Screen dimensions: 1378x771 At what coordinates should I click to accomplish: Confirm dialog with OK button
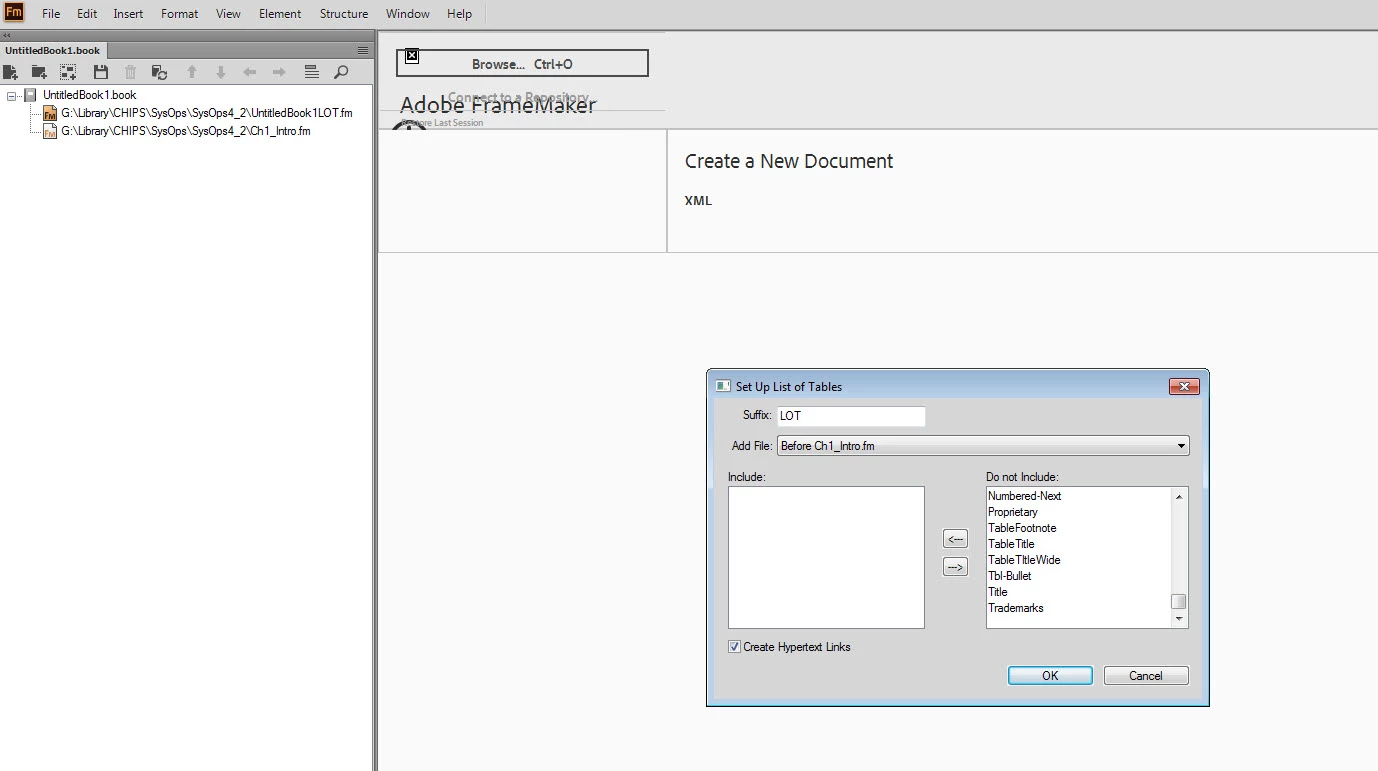pos(1050,676)
